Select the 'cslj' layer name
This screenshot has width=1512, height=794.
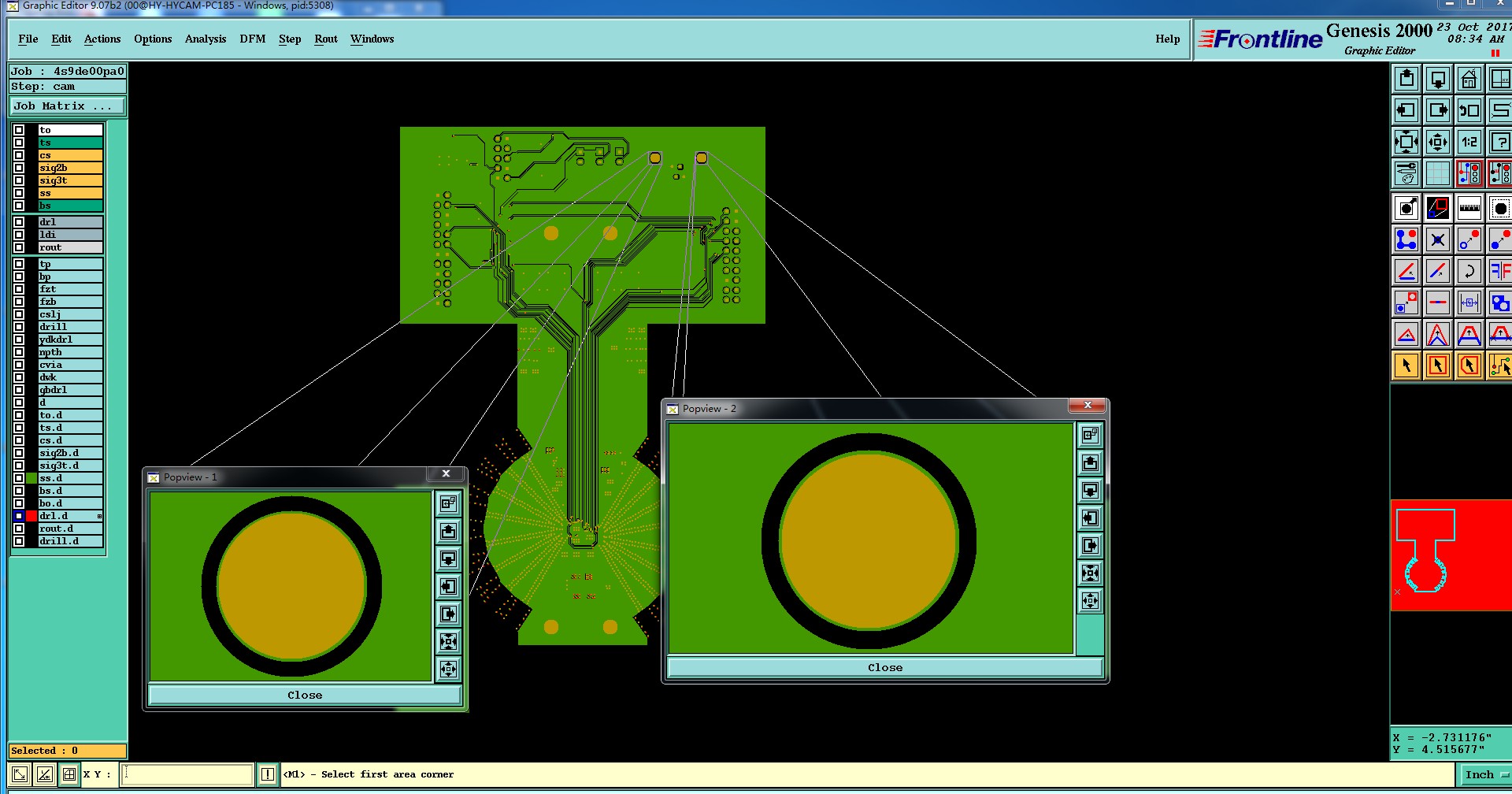(70, 314)
